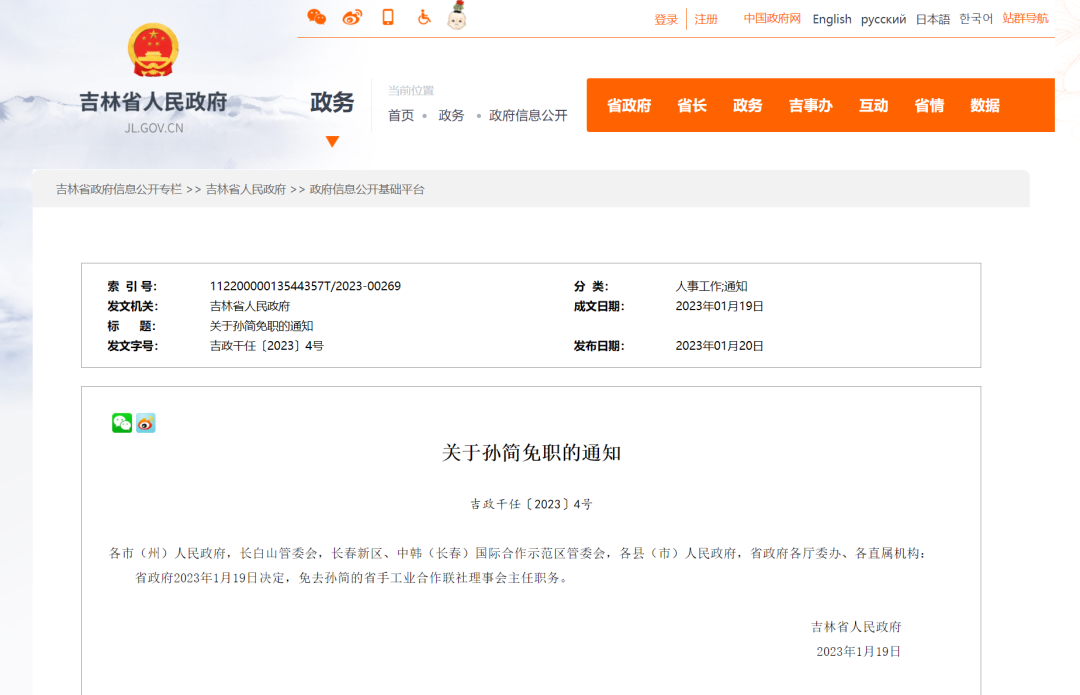The height and width of the screenshot is (695, 1080).
Task: Open the 站群导航 site navigation dropdown
Action: coord(1025,18)
